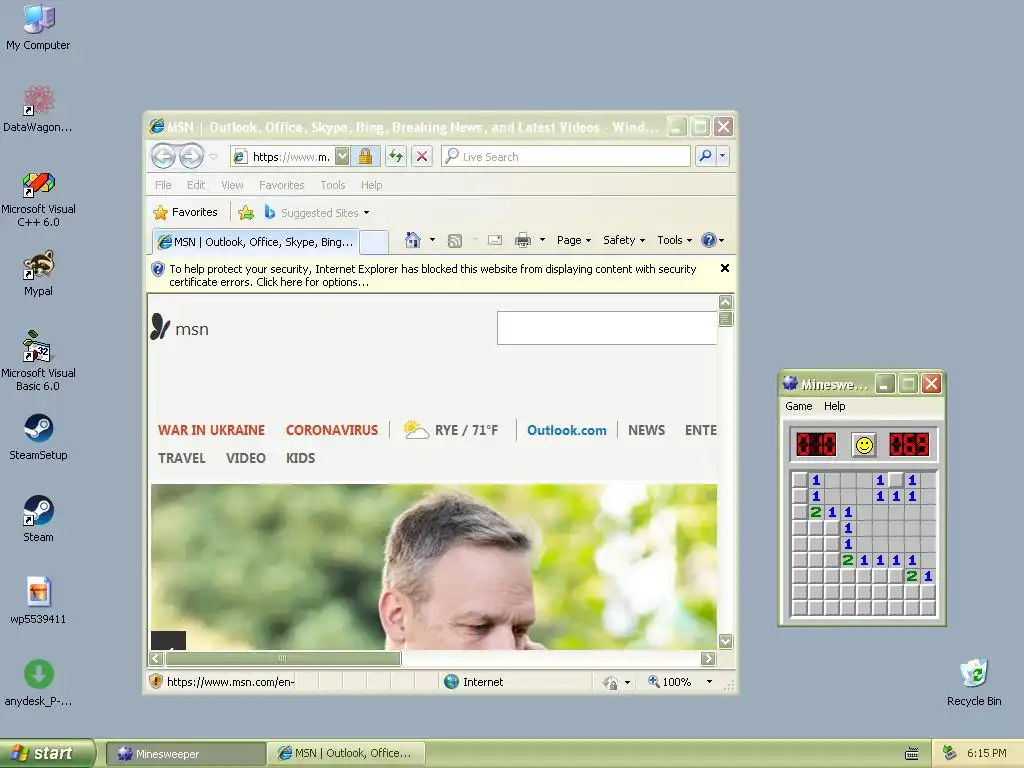Open the Tools command bar dropdown

674,240
